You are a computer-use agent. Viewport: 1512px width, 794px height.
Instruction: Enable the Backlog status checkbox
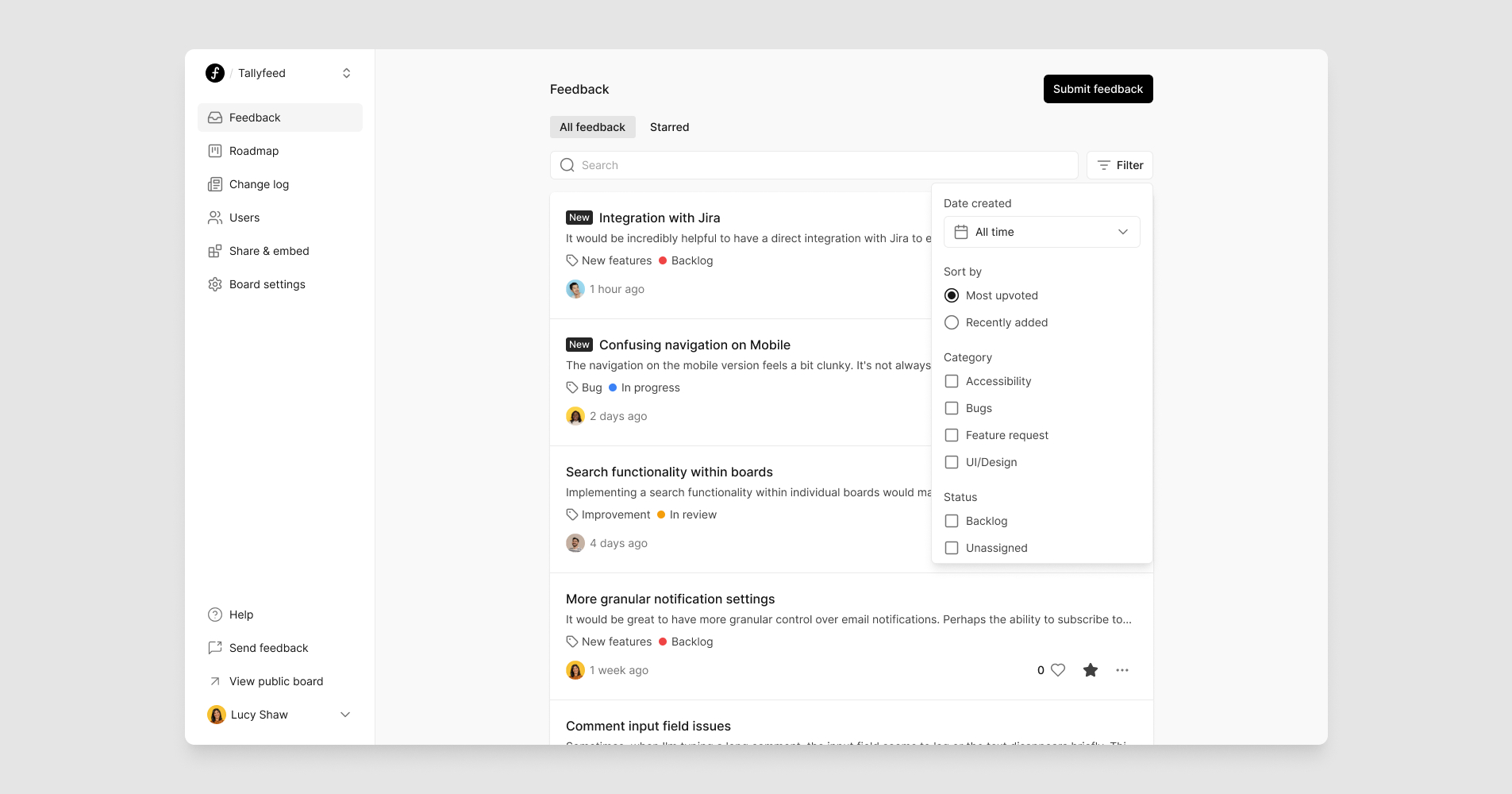952,521
